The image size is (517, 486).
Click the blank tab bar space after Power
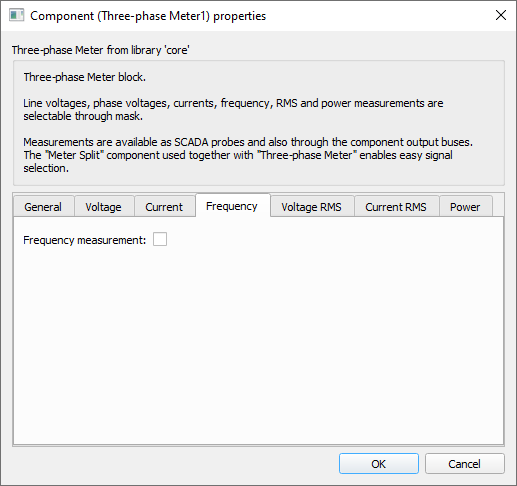(x=498, y=207)
